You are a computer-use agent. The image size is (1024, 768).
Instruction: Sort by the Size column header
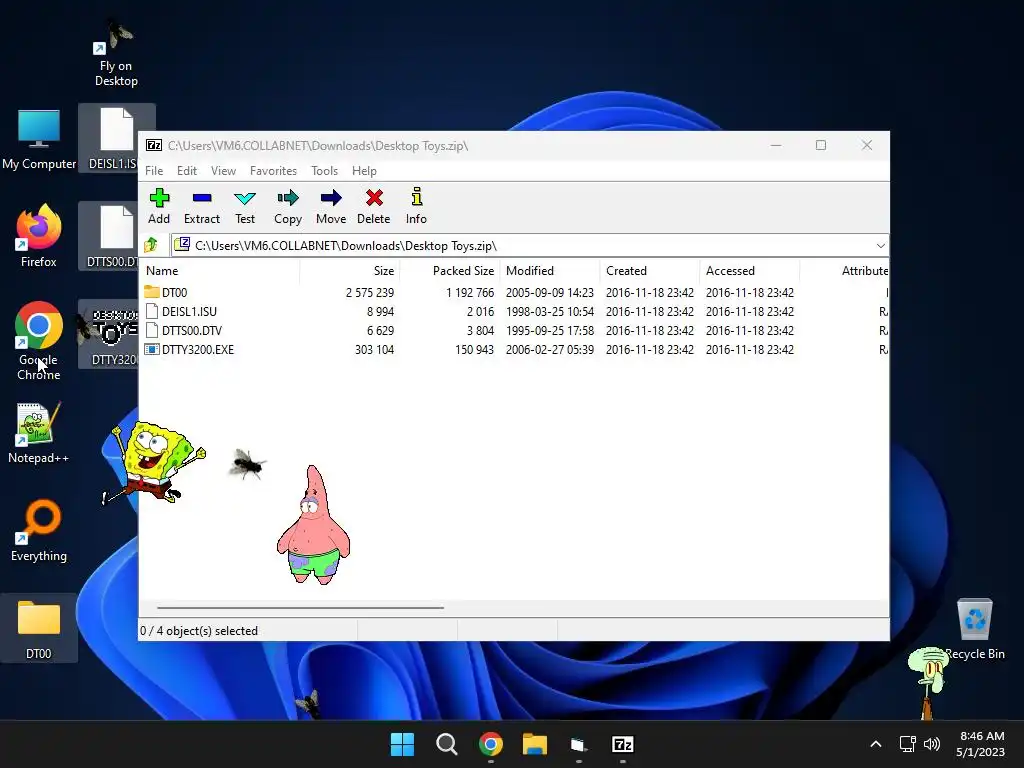point(350,270)
